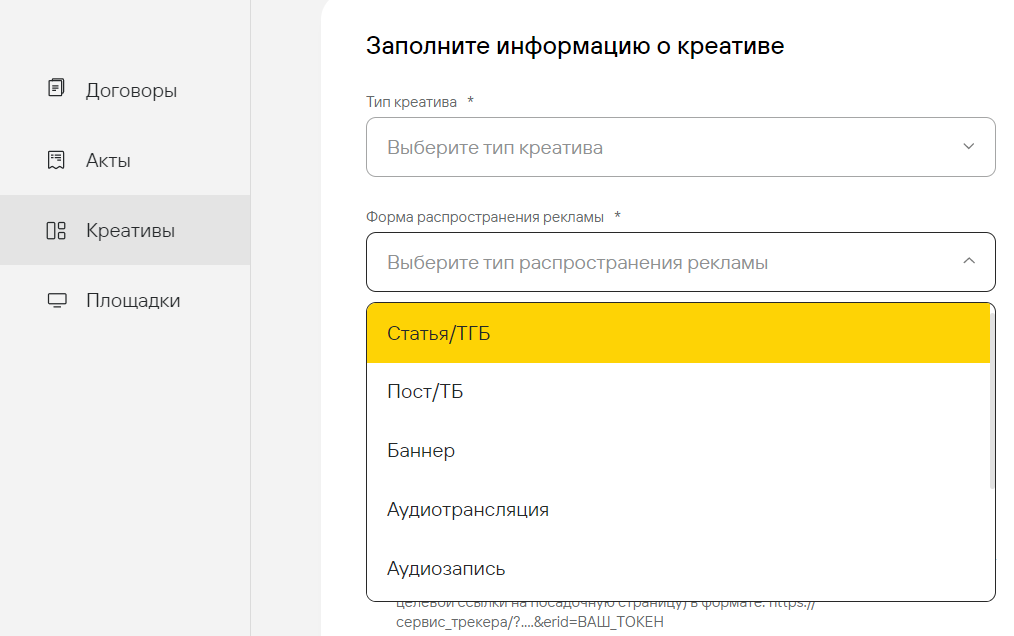
Task: Click the Акты receipt icon
Action: pos(56,160)
